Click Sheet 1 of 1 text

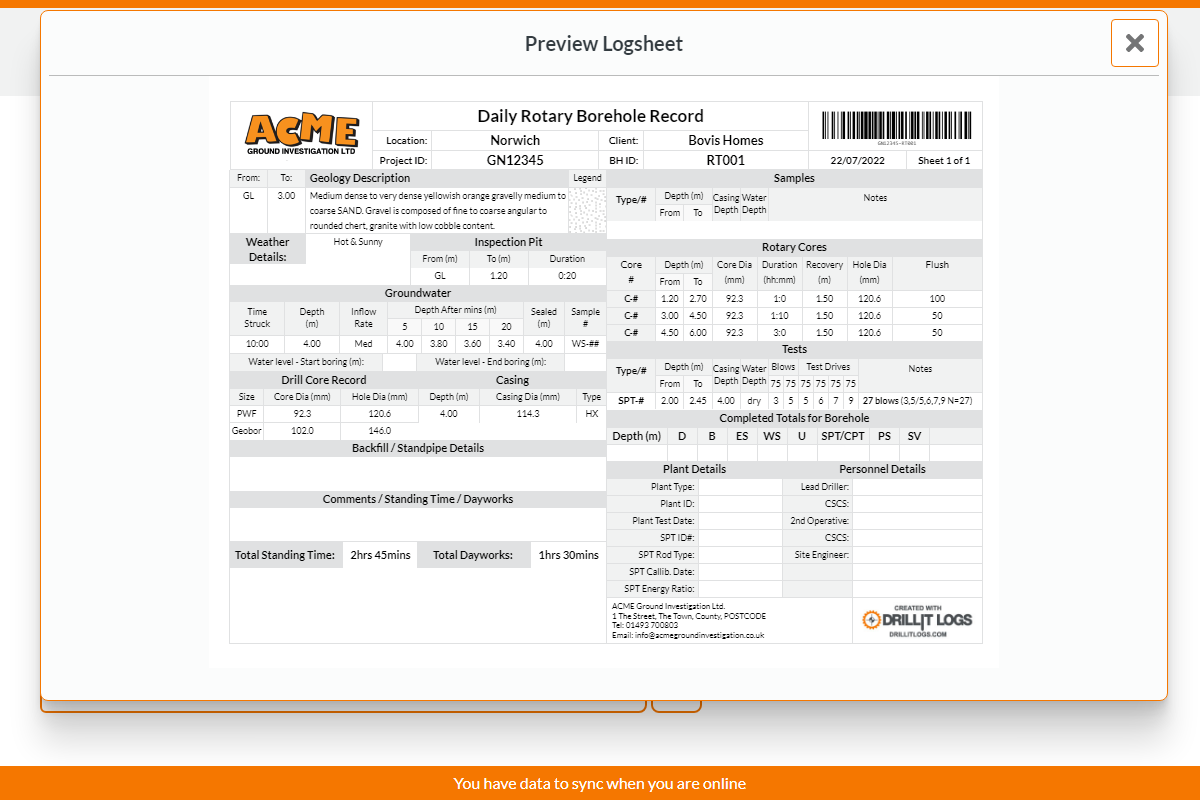[x=944, y=161]
